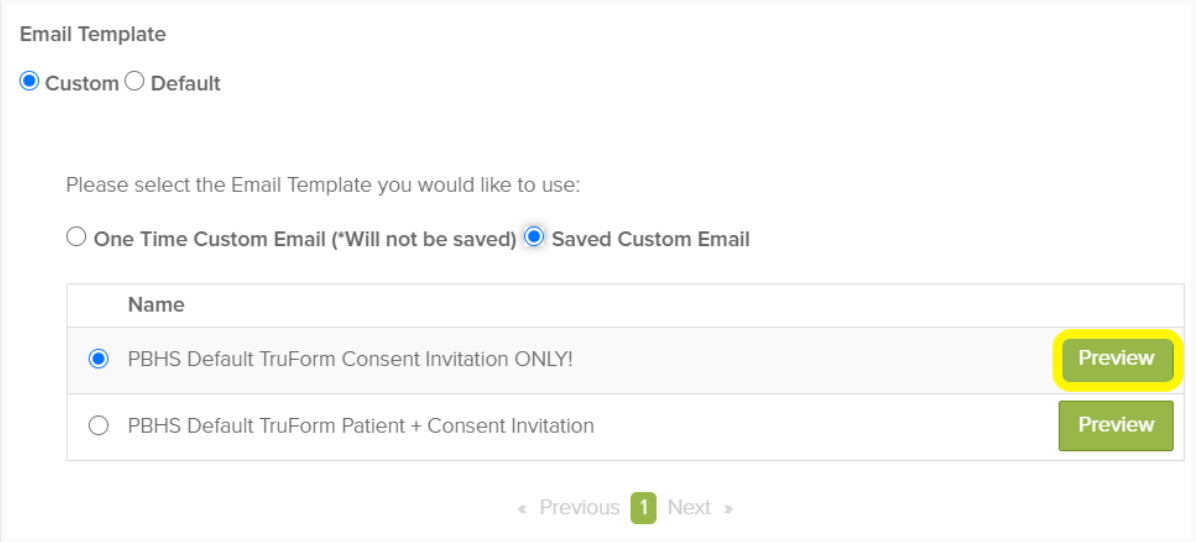Click the 'One Time Custom Email' label text
Viewport: 1196px width, 542px height.
point(304,239)
